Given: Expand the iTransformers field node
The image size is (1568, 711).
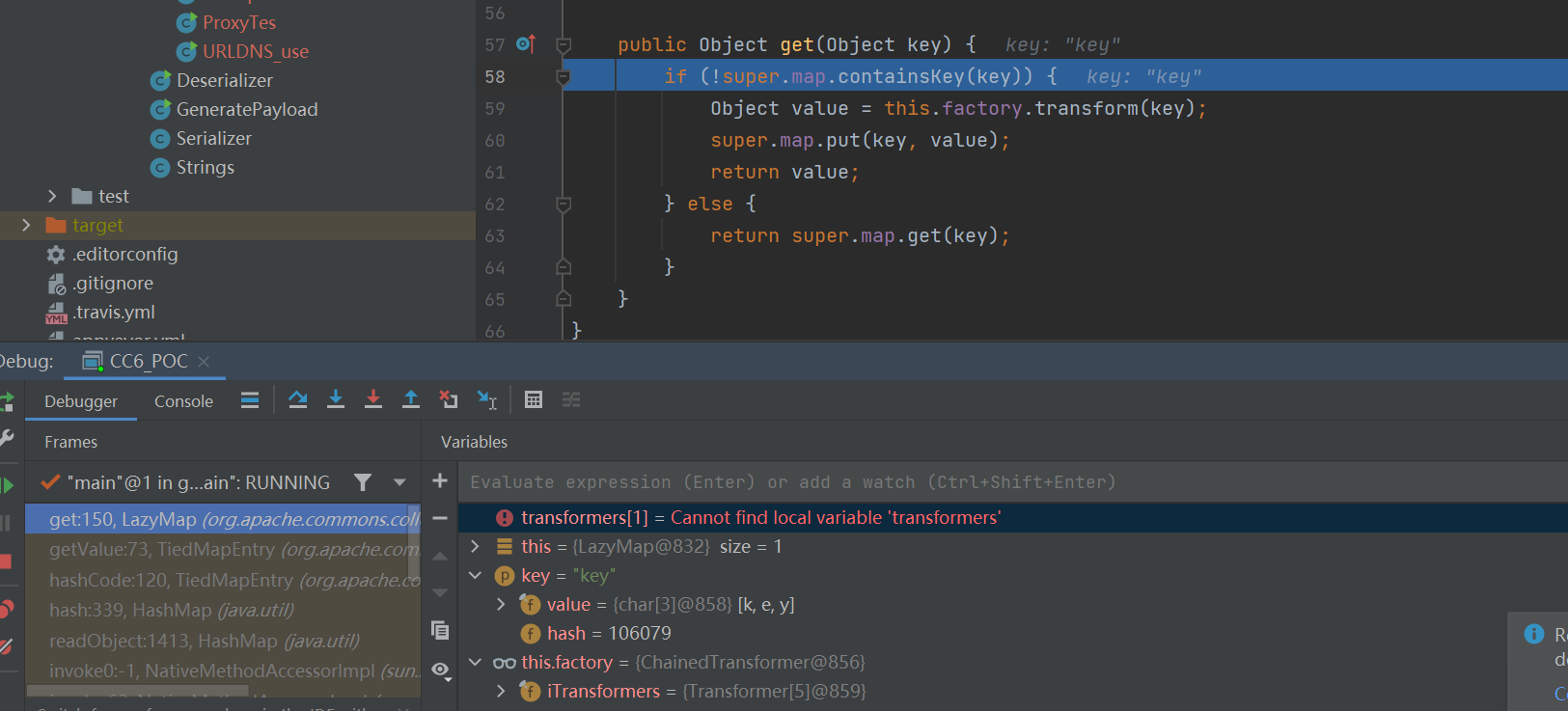Looking at the screenshot, I should [x=501, y=691].
